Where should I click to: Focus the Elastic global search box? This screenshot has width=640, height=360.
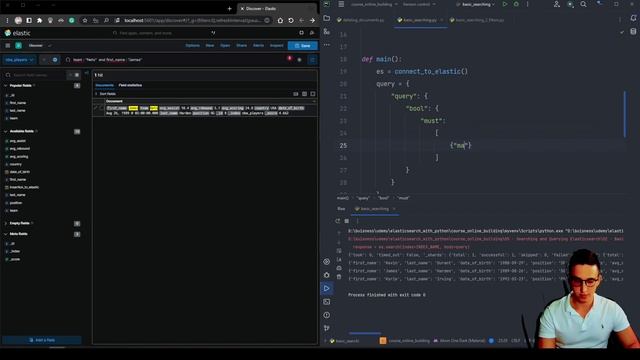click(x=163, y=33)
